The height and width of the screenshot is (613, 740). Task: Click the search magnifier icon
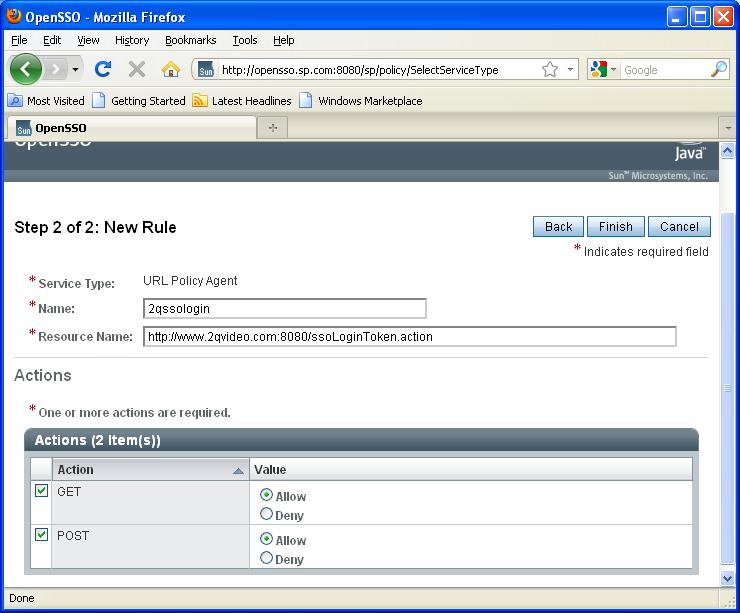[x=719, y=70]
